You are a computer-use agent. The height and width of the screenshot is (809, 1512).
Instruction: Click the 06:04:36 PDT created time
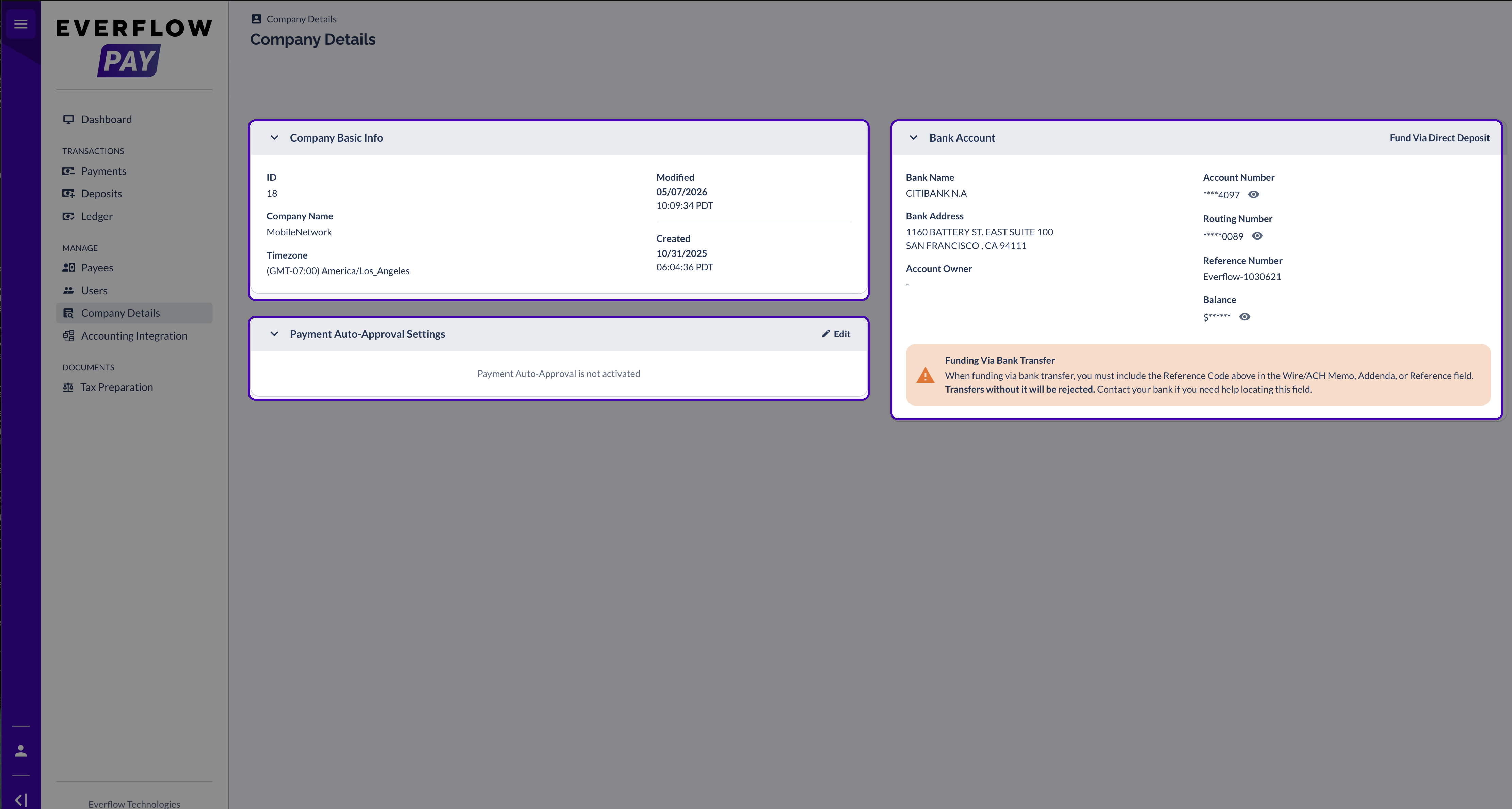click(x=685, y=267)
